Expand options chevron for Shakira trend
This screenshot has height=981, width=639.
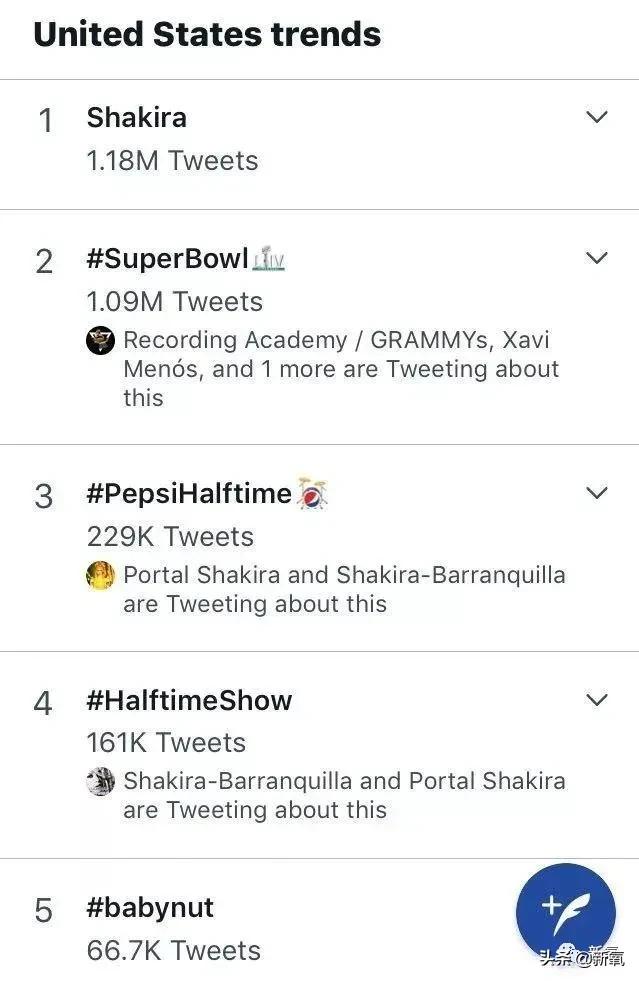tap(597, 117)
